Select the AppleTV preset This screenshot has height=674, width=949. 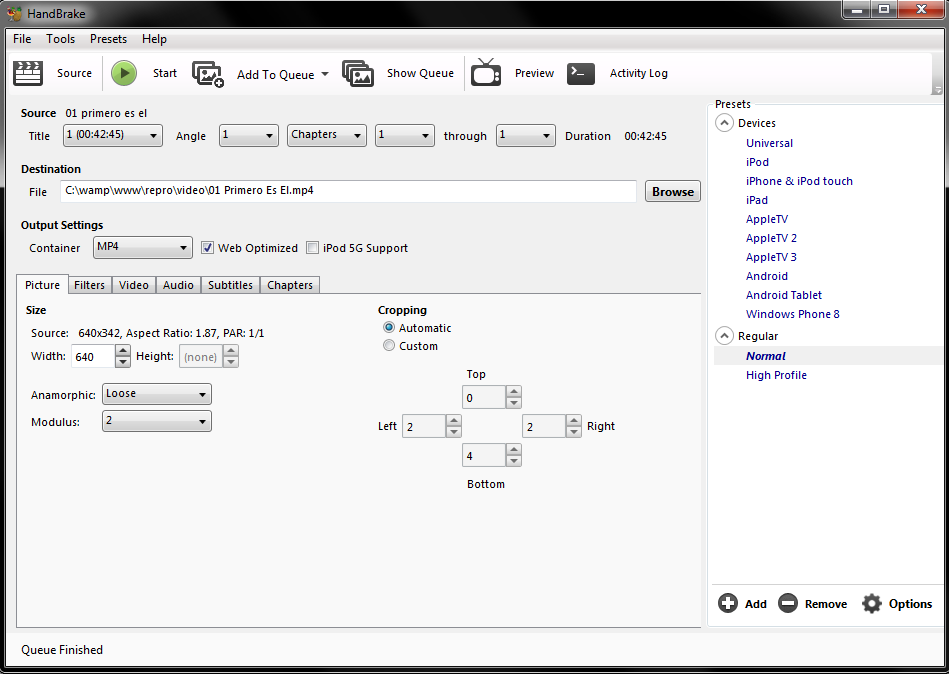767,219
